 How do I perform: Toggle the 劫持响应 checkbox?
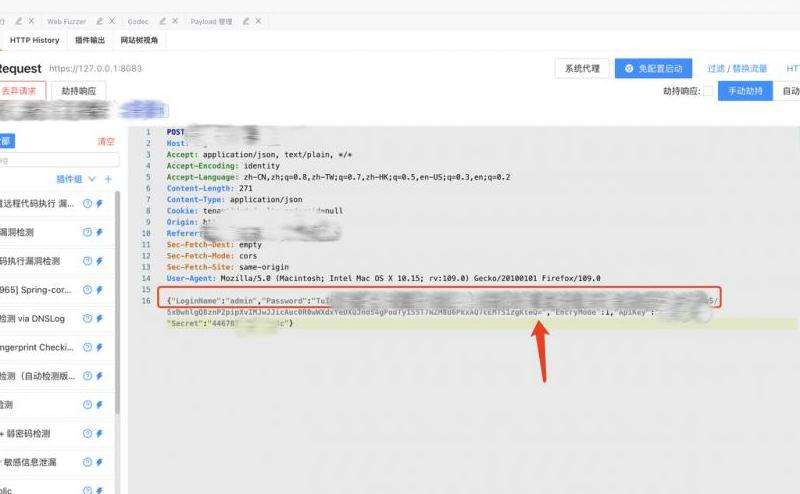point(708,91)
